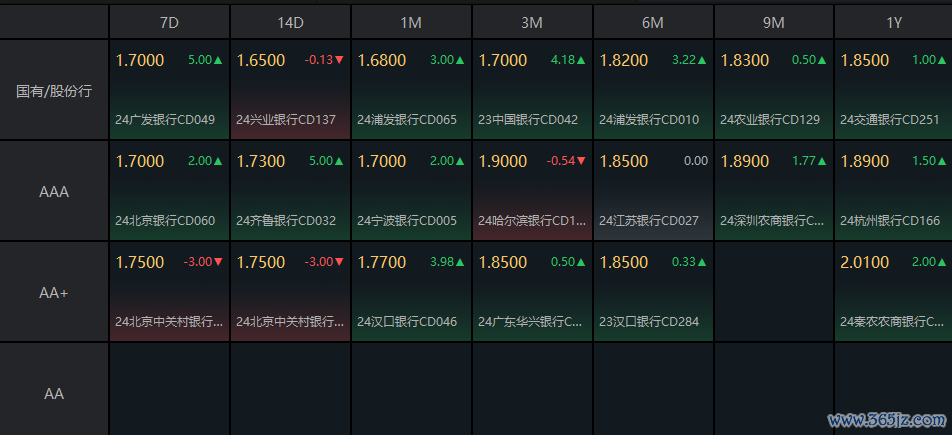Click the 1.8200 yield value

coord(624,60)
